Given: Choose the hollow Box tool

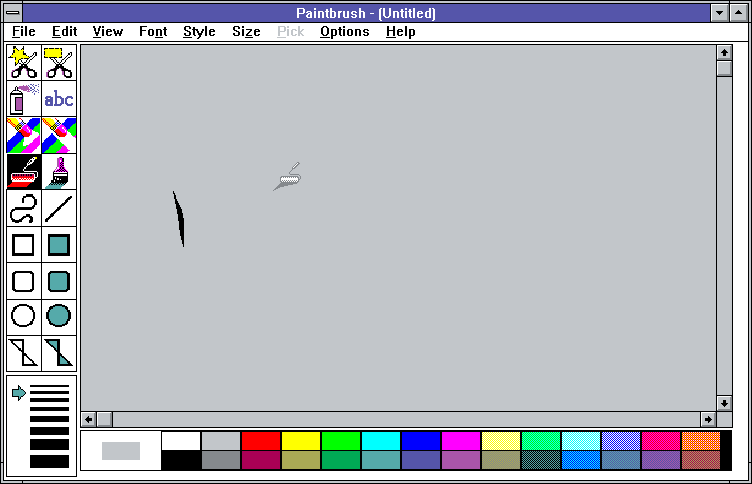Looking at the screenshot, I should (x=24, y=245).
